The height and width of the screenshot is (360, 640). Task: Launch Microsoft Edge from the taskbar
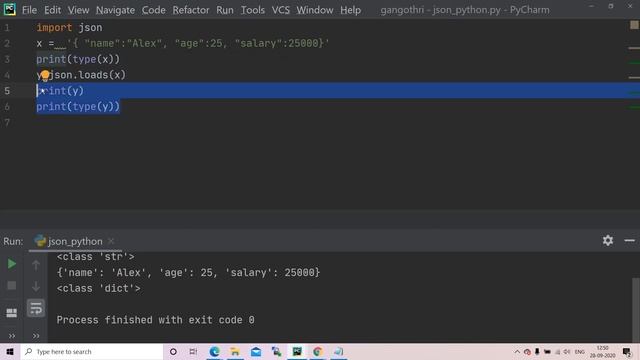point(214,351)
